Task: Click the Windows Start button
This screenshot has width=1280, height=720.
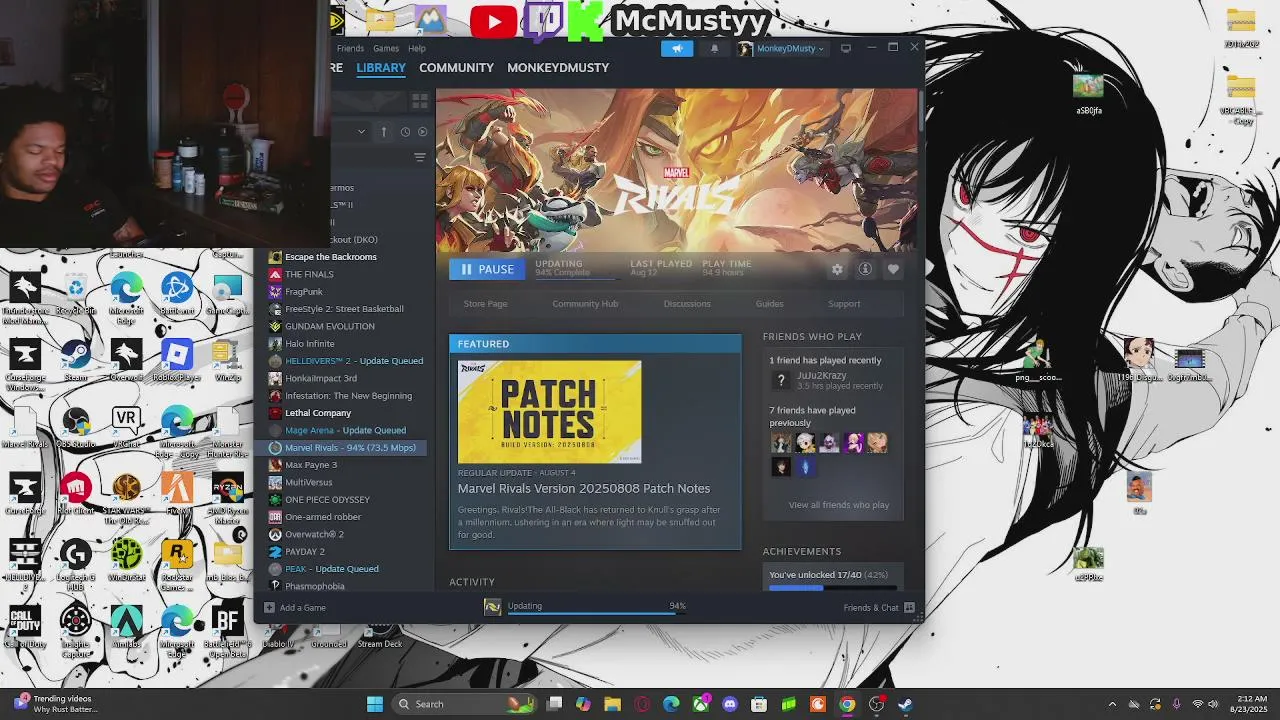Action: [x=375, y=704]
